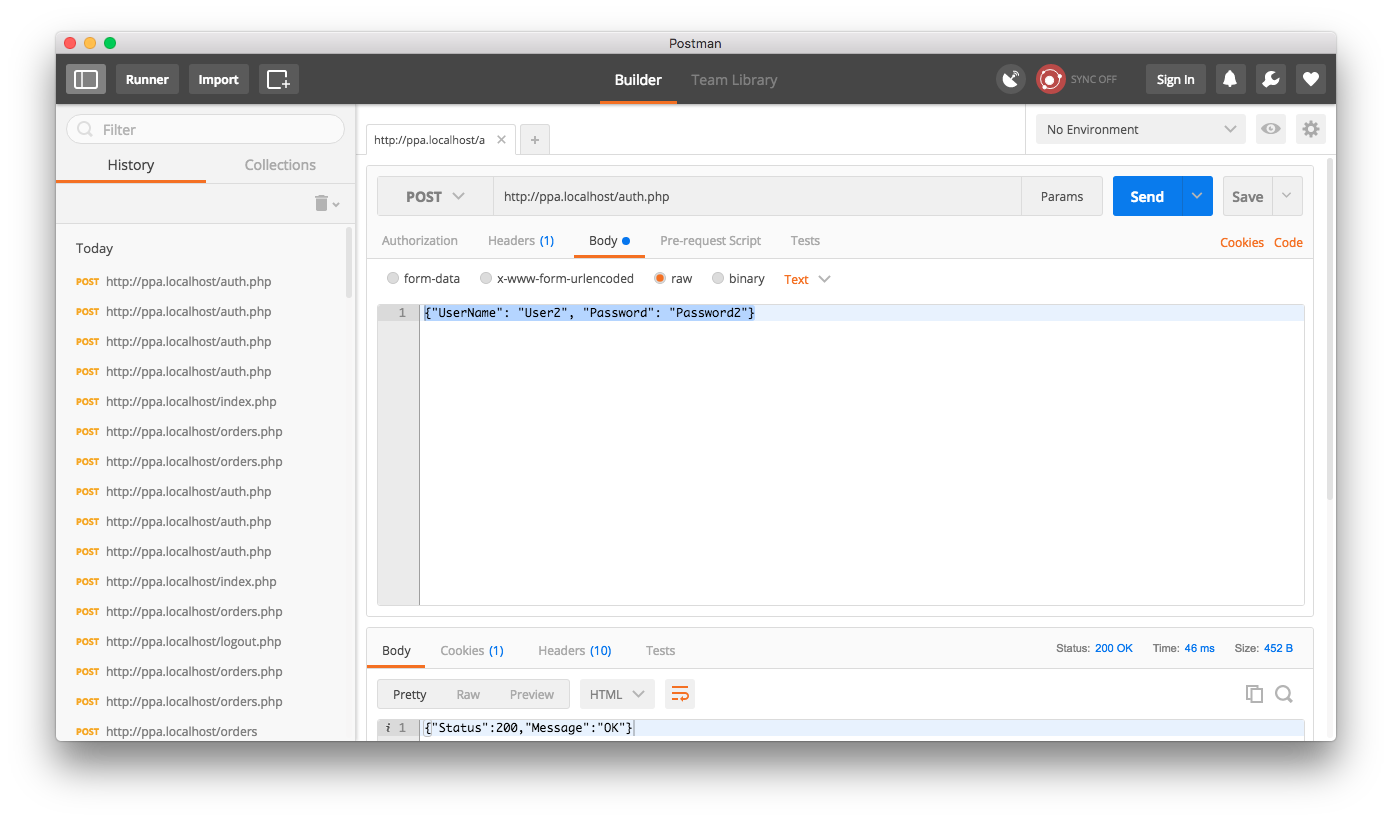
Task: Click the Import button
Action: pos(218,79)
